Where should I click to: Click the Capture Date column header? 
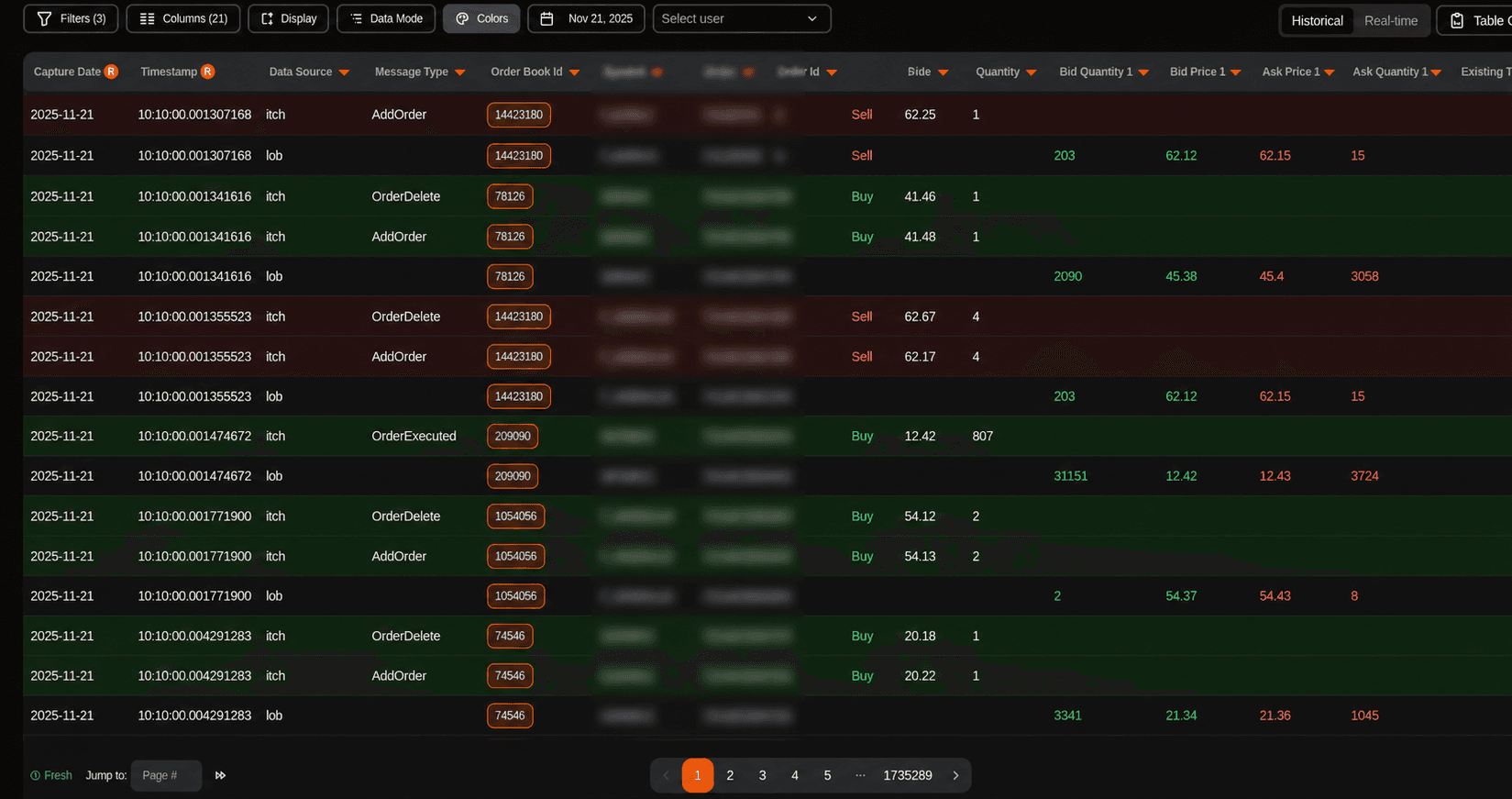coord(67,72)
